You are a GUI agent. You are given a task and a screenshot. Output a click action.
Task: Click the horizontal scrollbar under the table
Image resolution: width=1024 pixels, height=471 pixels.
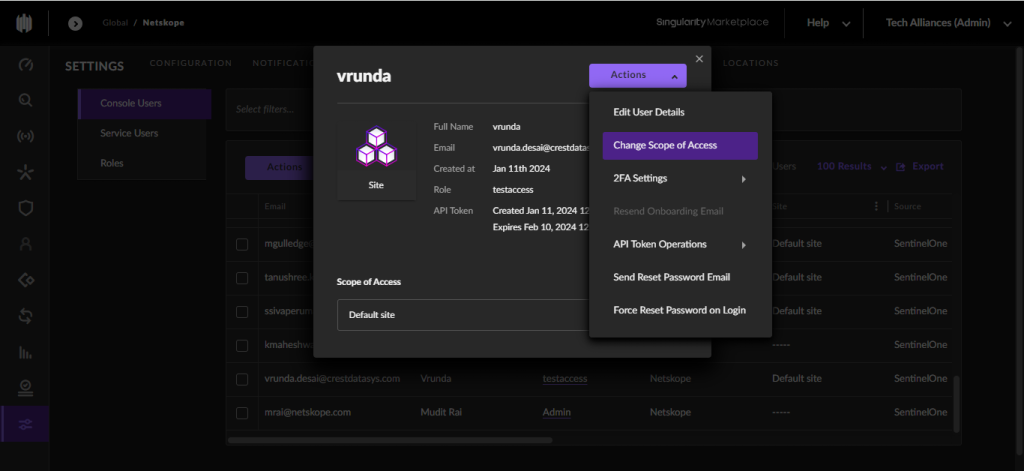pyautogui.click(x=390, y=440)
